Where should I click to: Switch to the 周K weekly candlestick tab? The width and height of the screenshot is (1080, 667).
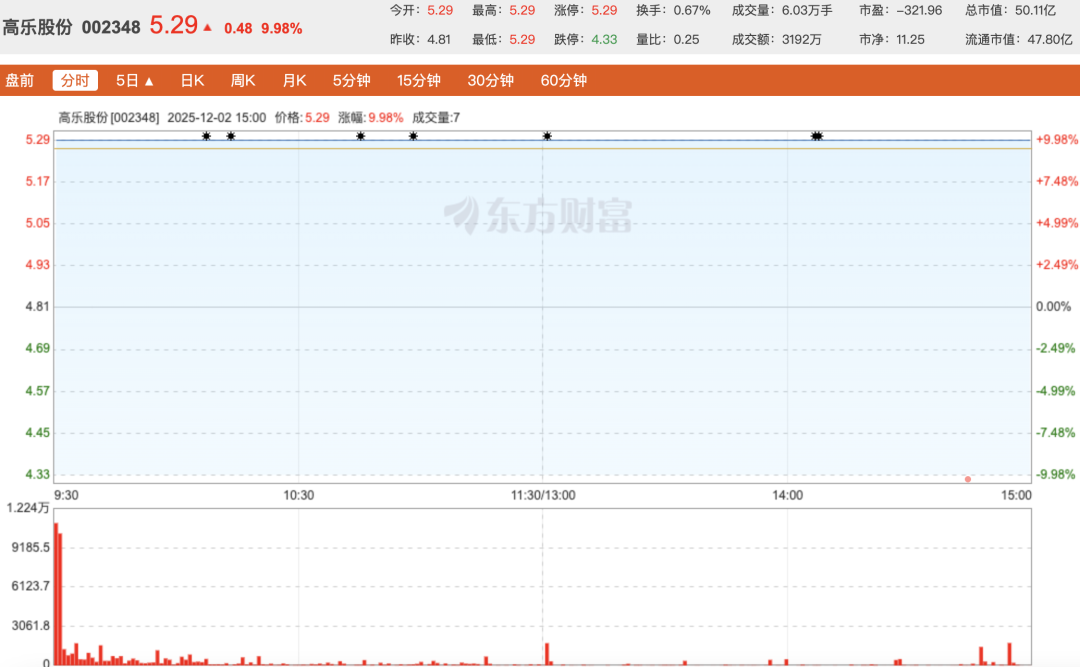(242, 81)
